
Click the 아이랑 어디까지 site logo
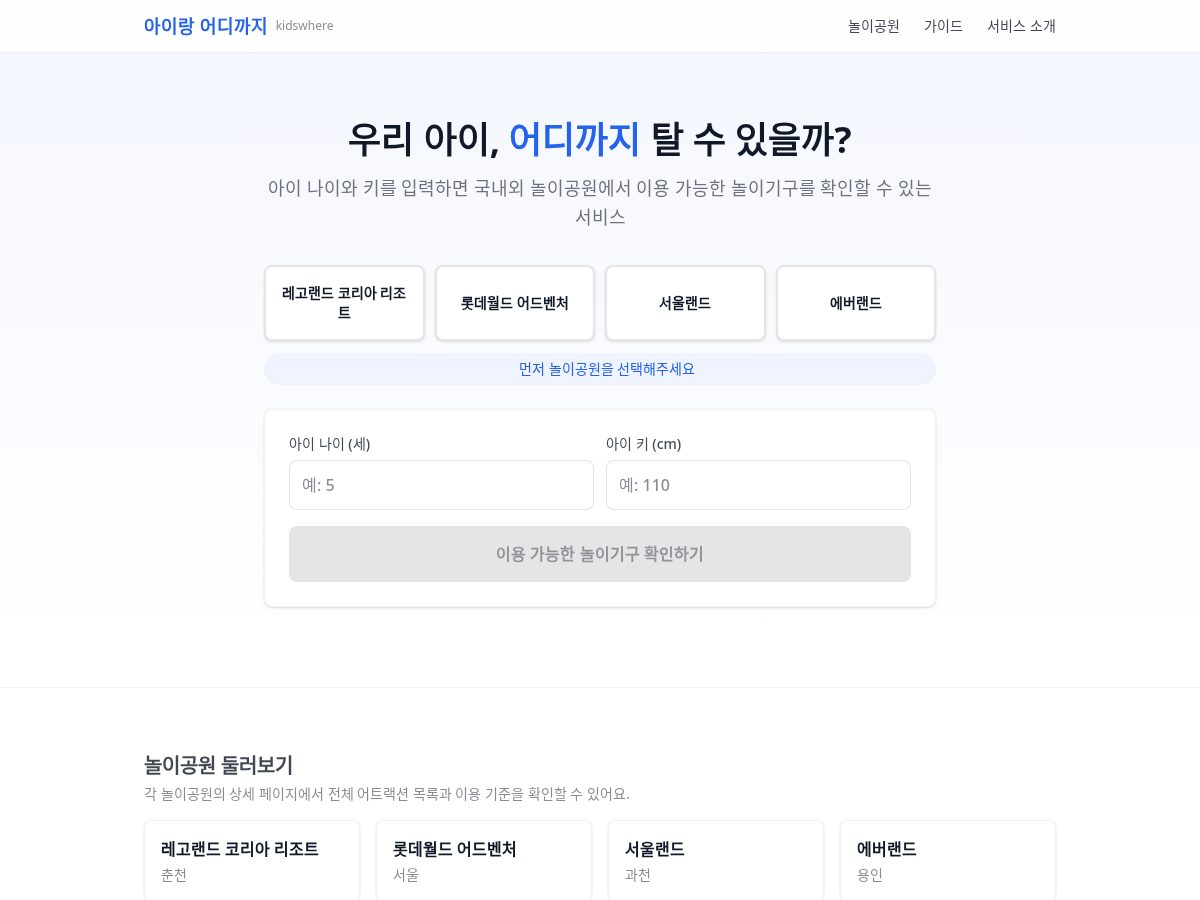tap(205, 26)
